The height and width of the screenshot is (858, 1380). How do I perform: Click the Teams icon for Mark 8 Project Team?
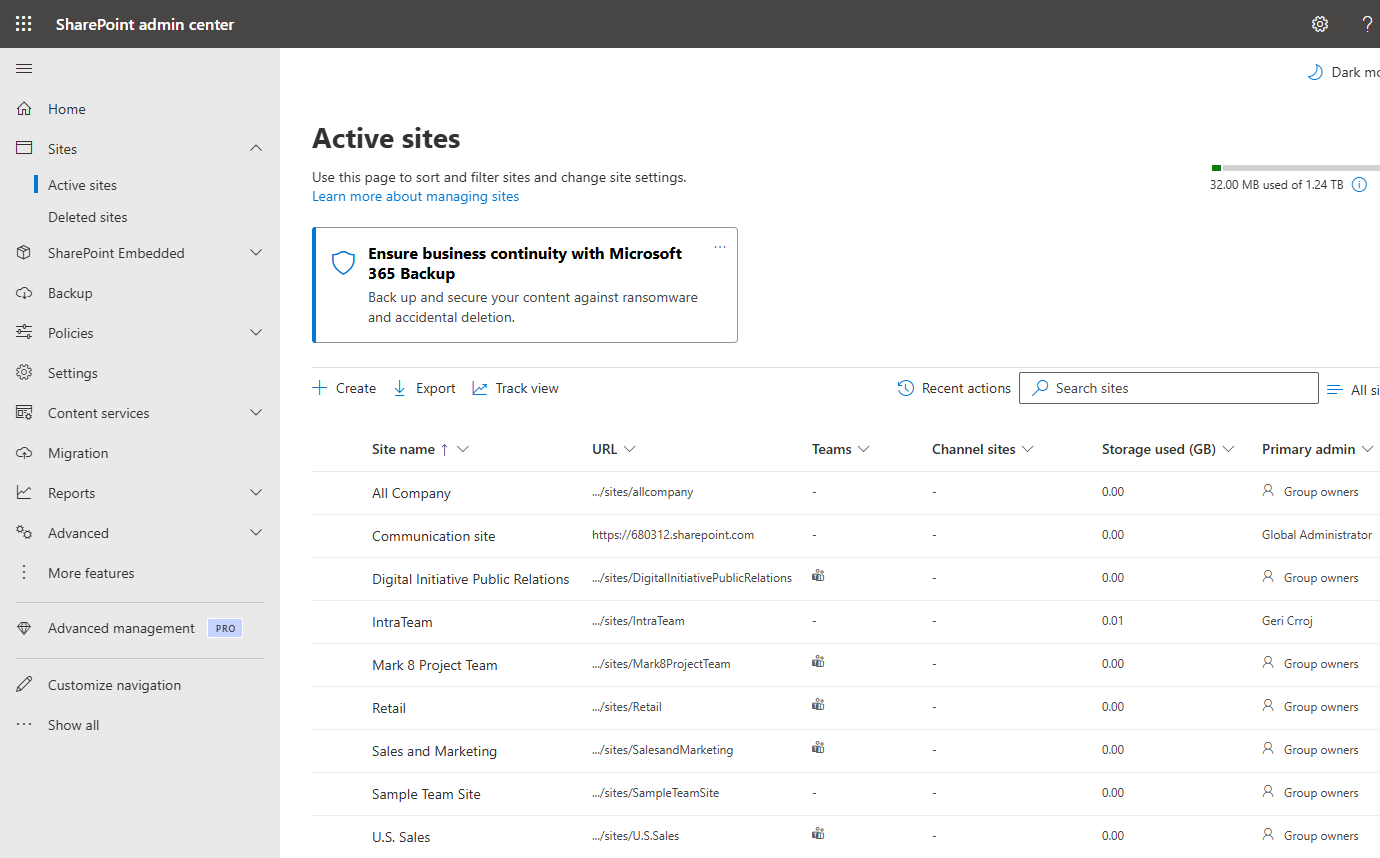[818, 662]
